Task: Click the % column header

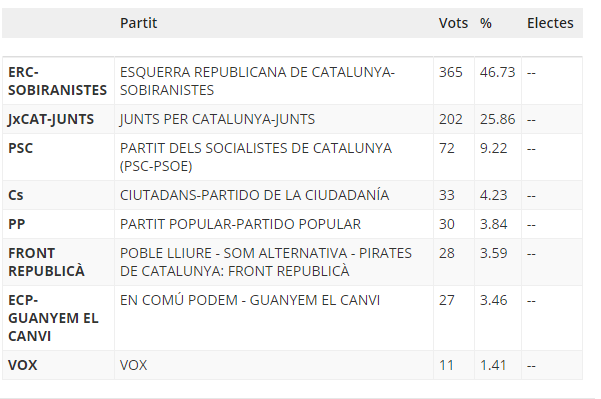Action: [486, 23]
